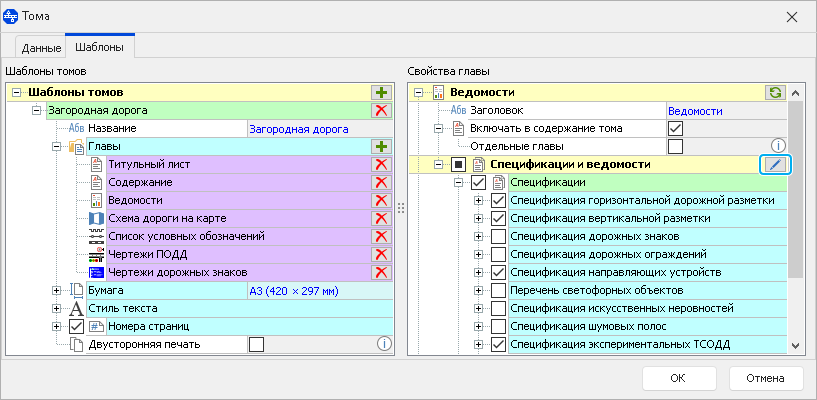Image resolution: width=817 pixels, height=400 pixels.
Task: Collapse the Главы tree node
Action: [56, 147]
